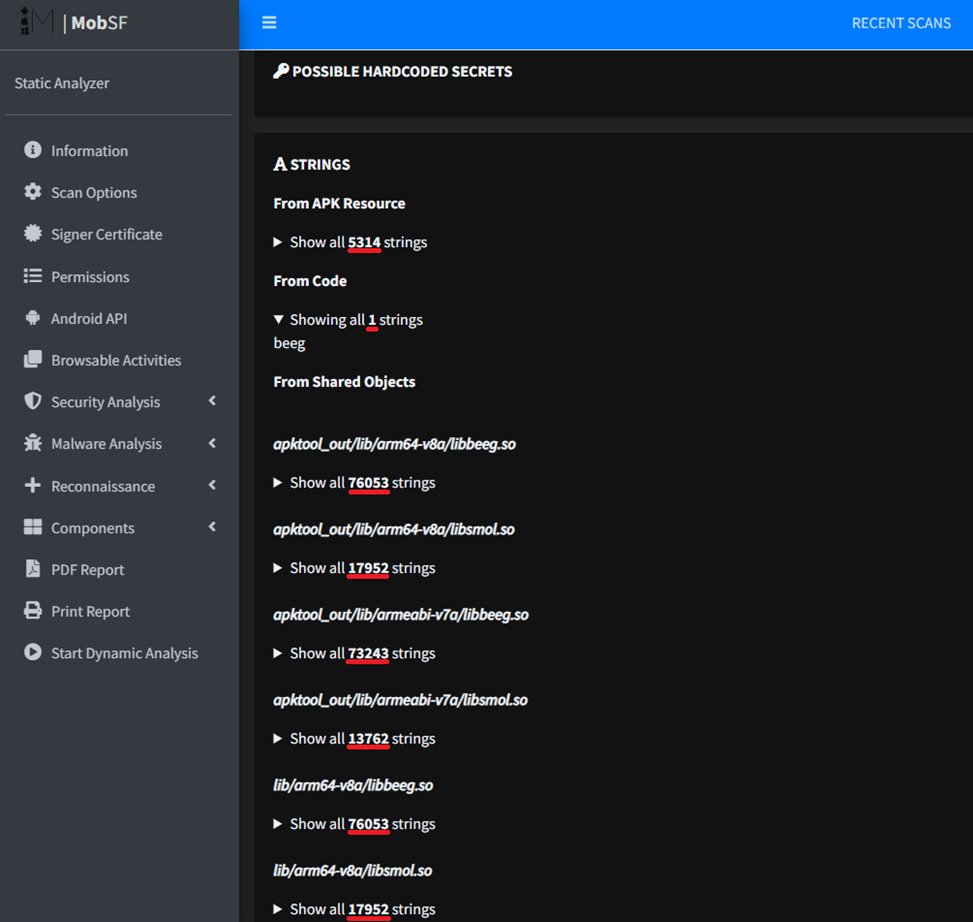
Task: Click the Scan Options gear icon
Action: pyautogui.click(x=33, y=192)
